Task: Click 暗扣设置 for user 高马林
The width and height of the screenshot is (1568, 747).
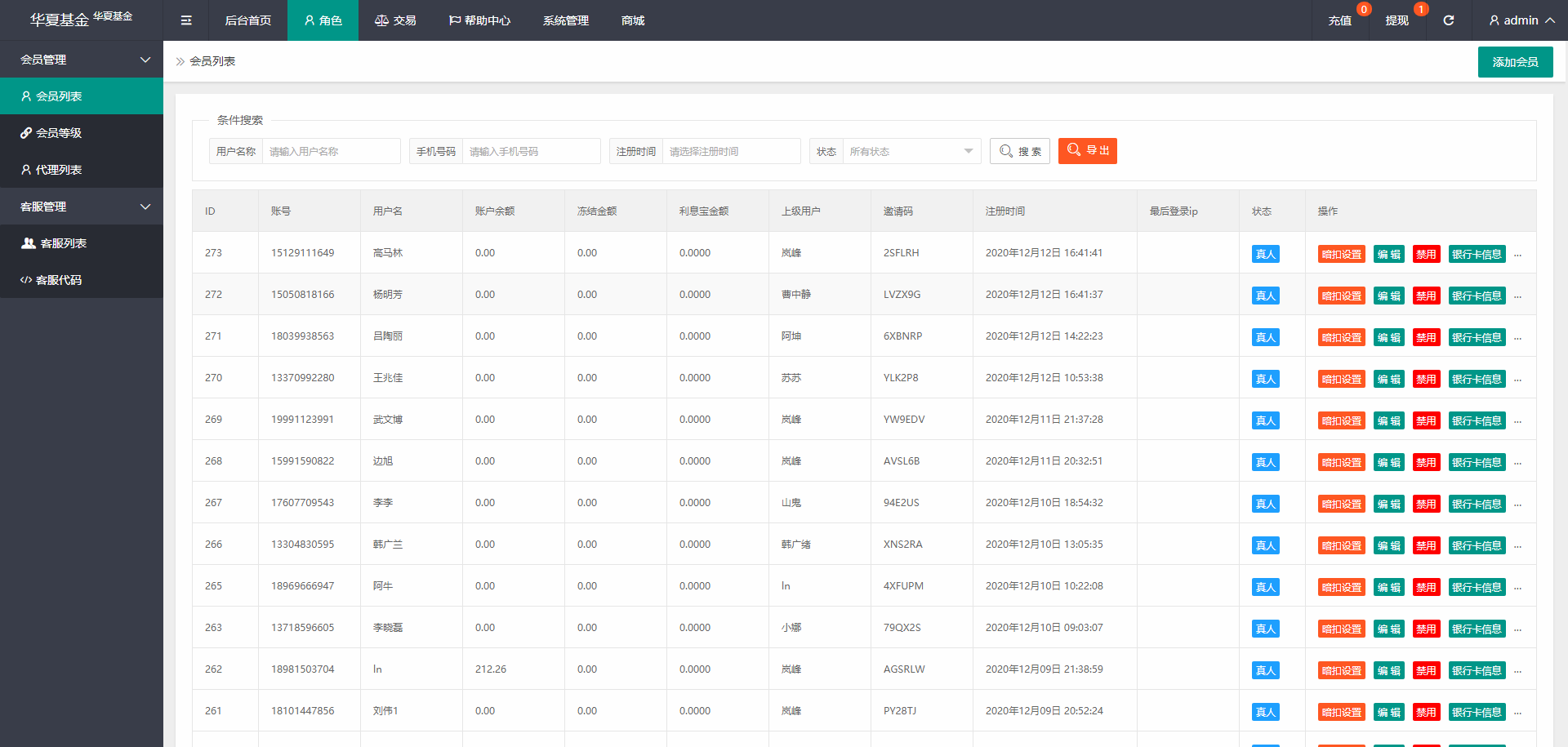Action: pos(1341,255)
